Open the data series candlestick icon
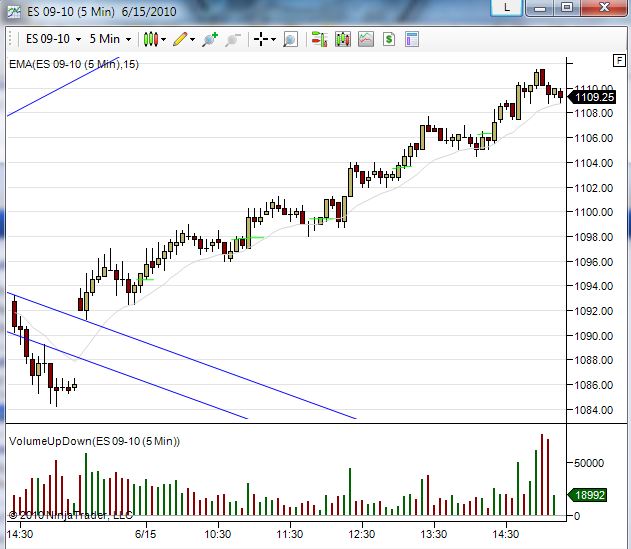 tap(343, 39)
